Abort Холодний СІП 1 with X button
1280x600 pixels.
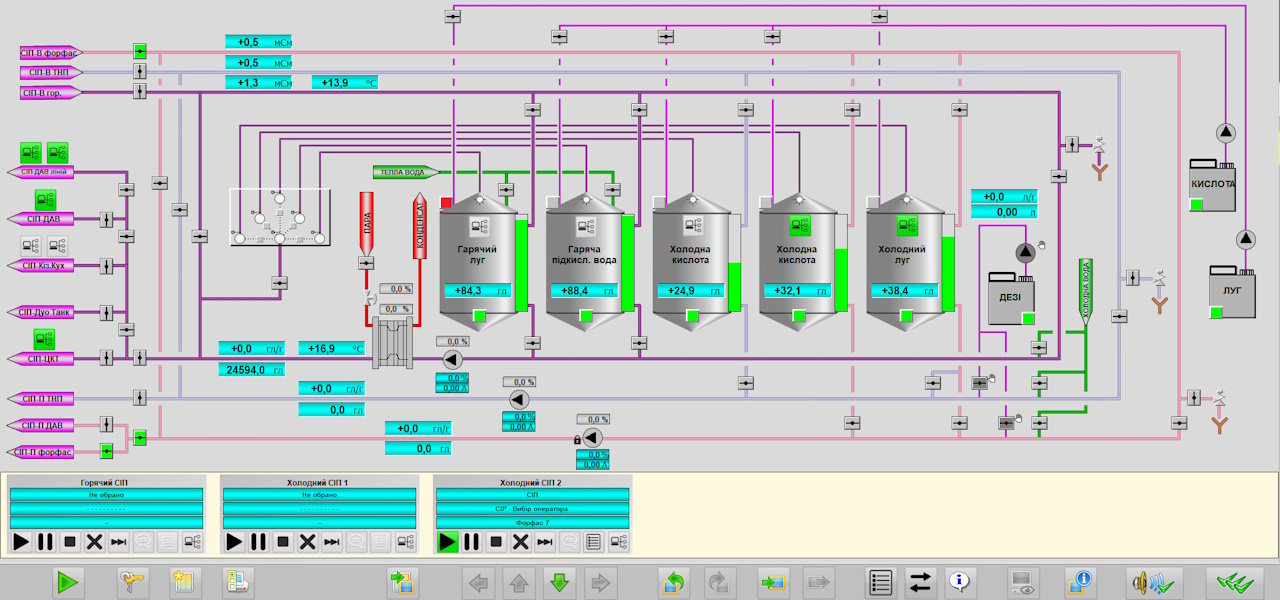click(x=307, y=542)
